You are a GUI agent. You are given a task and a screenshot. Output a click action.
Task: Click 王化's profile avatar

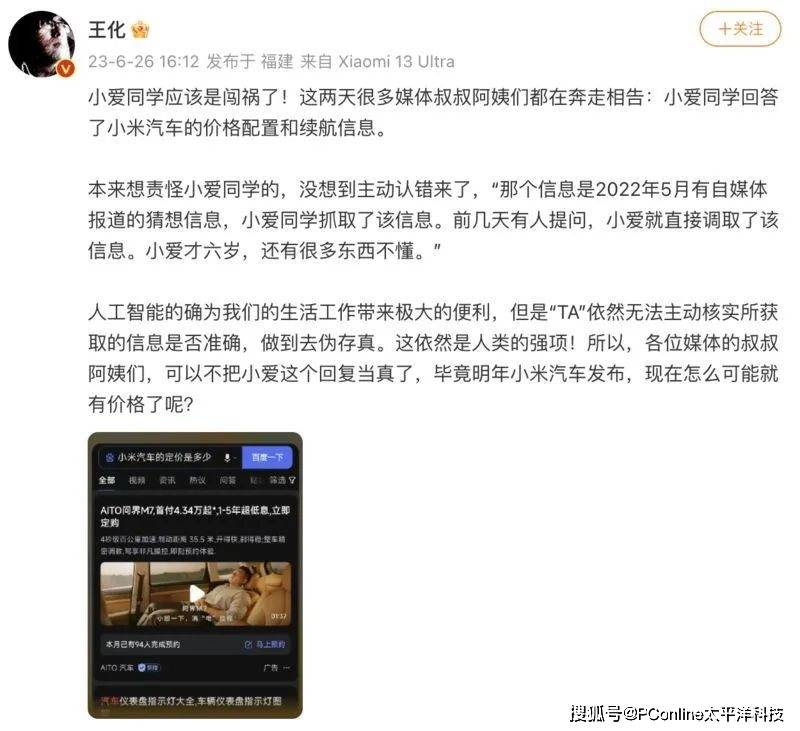coord(42,44)
